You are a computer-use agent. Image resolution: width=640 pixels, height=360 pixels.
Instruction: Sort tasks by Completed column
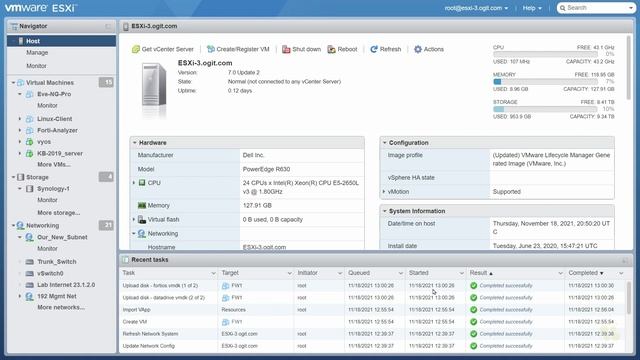[583, 273]
